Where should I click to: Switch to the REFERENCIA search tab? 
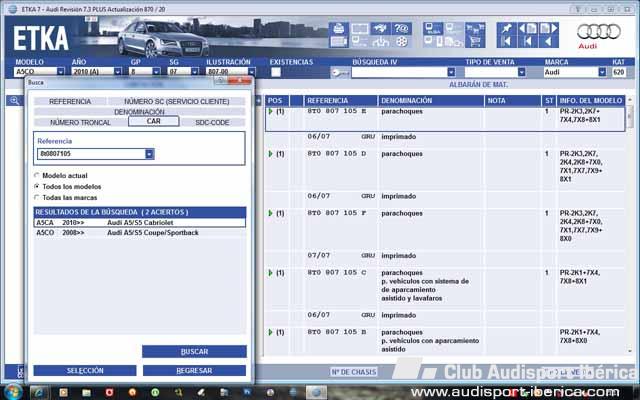70,101
